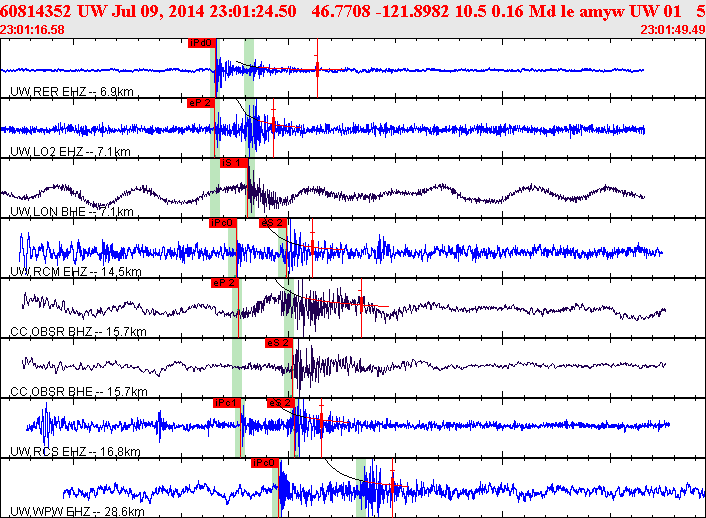Click the green predicted S window on WPW trace
This screenshot has width=706, height=518.
tap(361, 488)
